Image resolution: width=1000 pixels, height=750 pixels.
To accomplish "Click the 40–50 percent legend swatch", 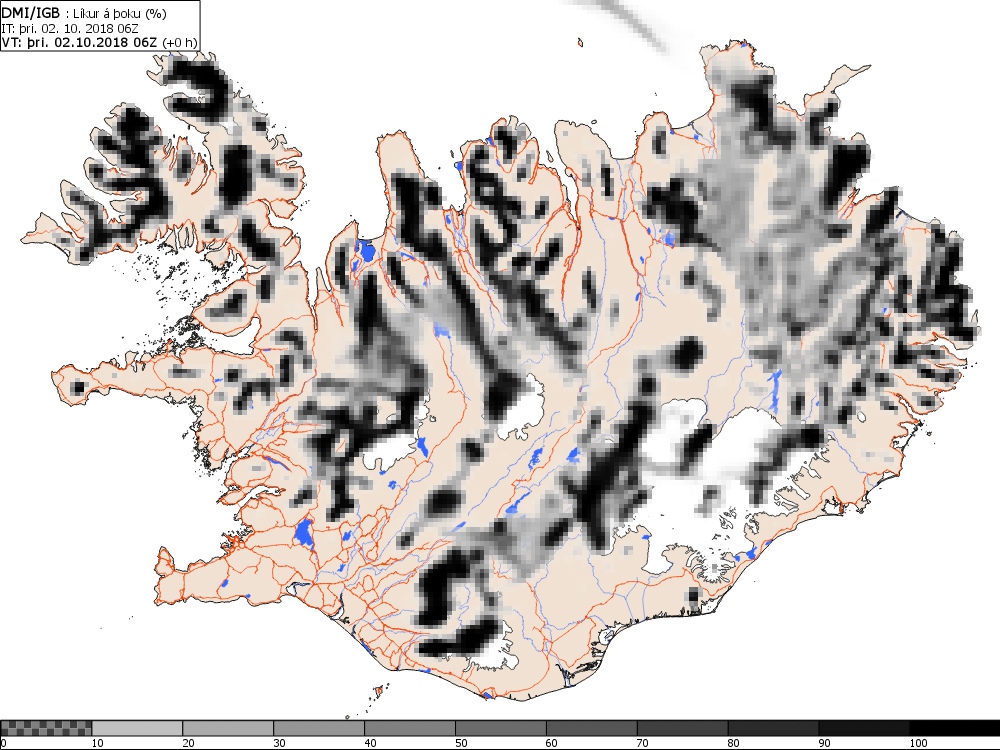I will point(409,728).
